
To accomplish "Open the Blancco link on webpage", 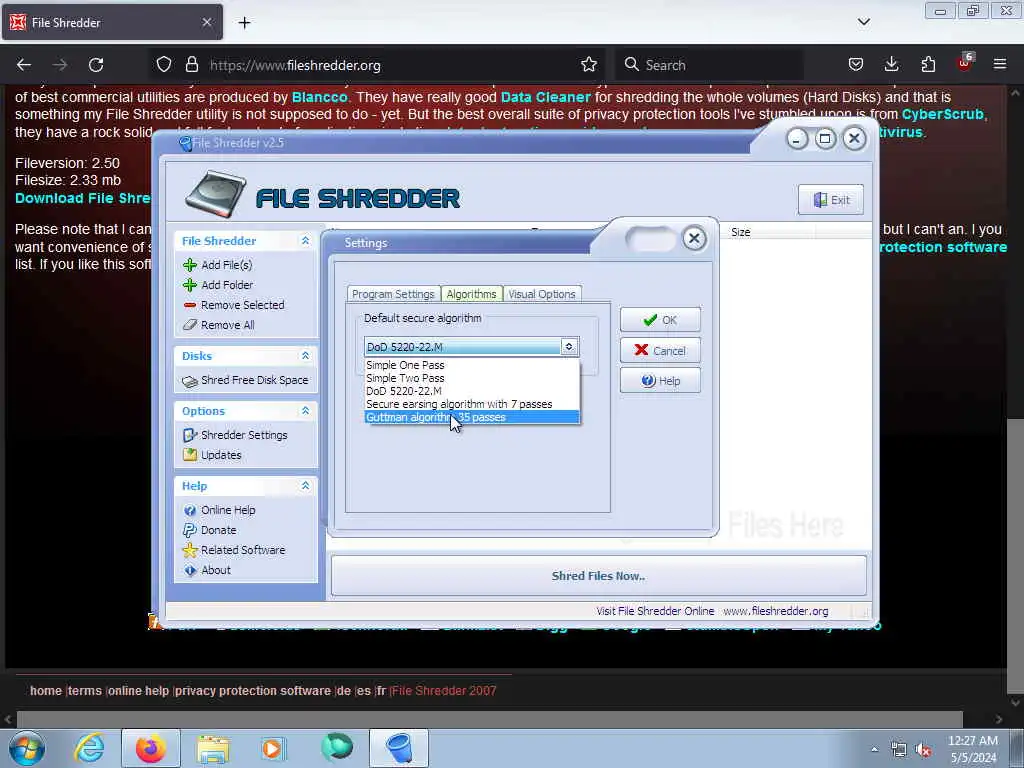I will (319, 97).
